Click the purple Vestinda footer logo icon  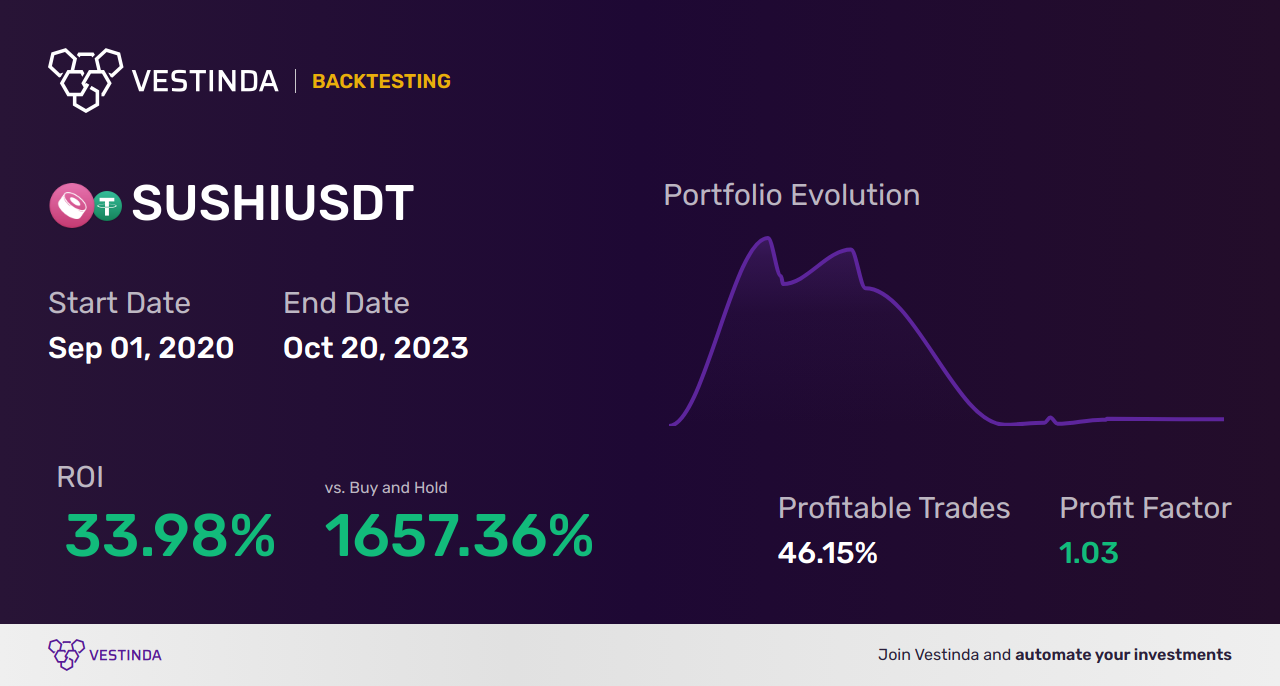point(66,655)
